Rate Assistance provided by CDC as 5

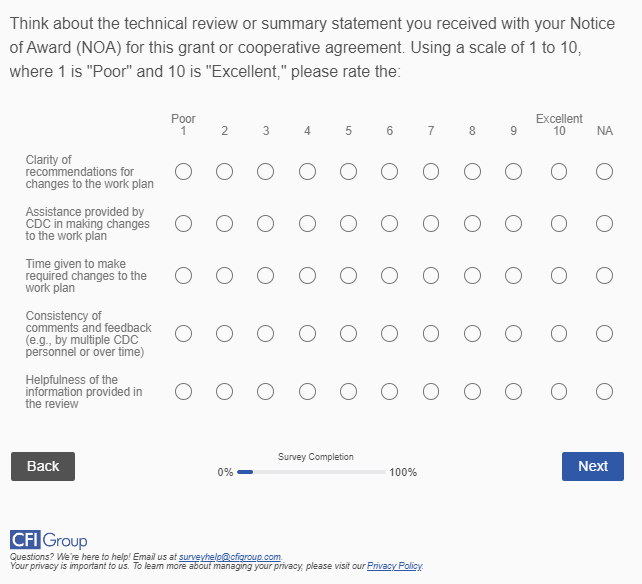coord(348,223)
